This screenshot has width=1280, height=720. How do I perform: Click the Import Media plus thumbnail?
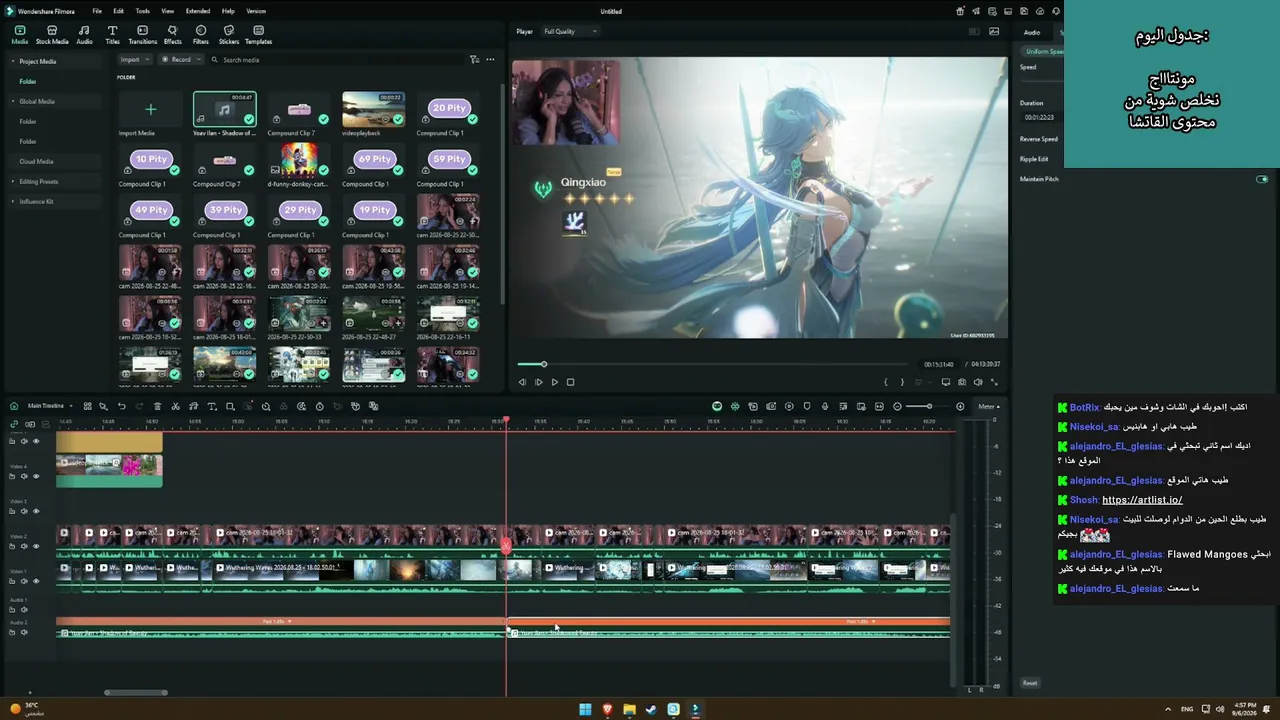pos(150,109)
